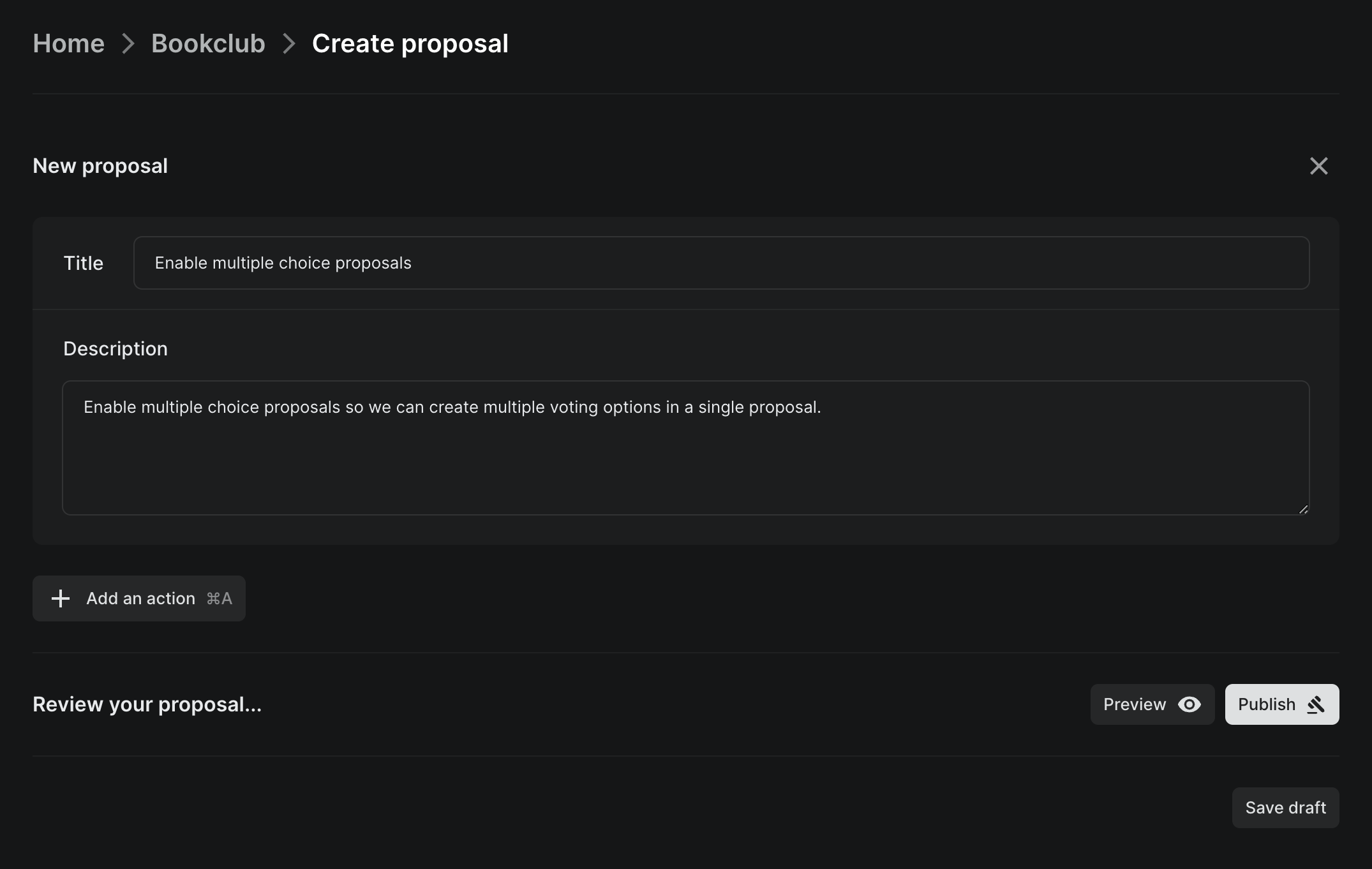Click the eye icon in Preview button
This screenshot has width=1372, height=869.
point(1189,704)
